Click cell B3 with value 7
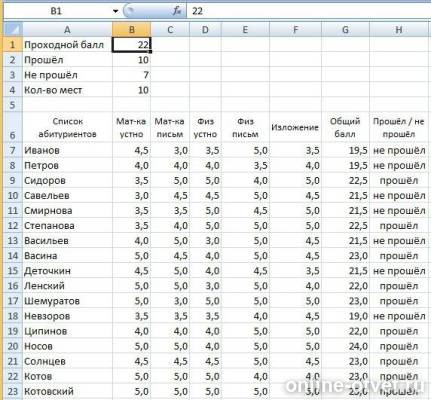Screen dimensions: 431x400 pyautogui.click(x=132, y=75)
